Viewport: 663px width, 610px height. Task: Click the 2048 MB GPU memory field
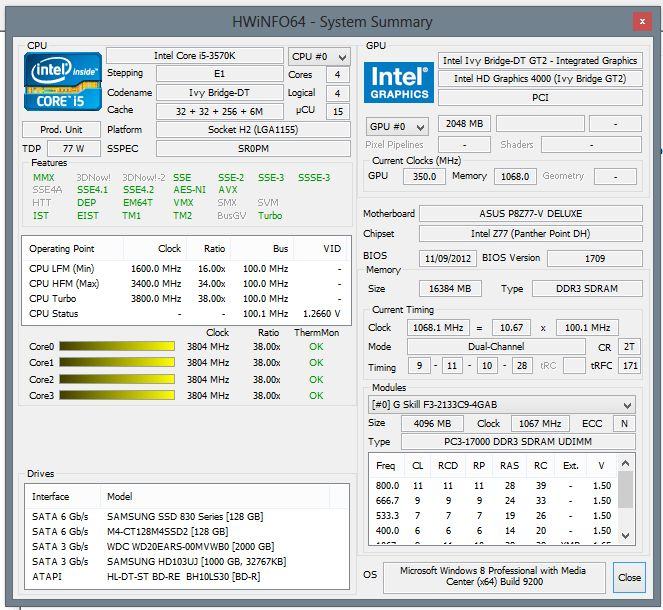pyautogui.click(x=464, y=123)
